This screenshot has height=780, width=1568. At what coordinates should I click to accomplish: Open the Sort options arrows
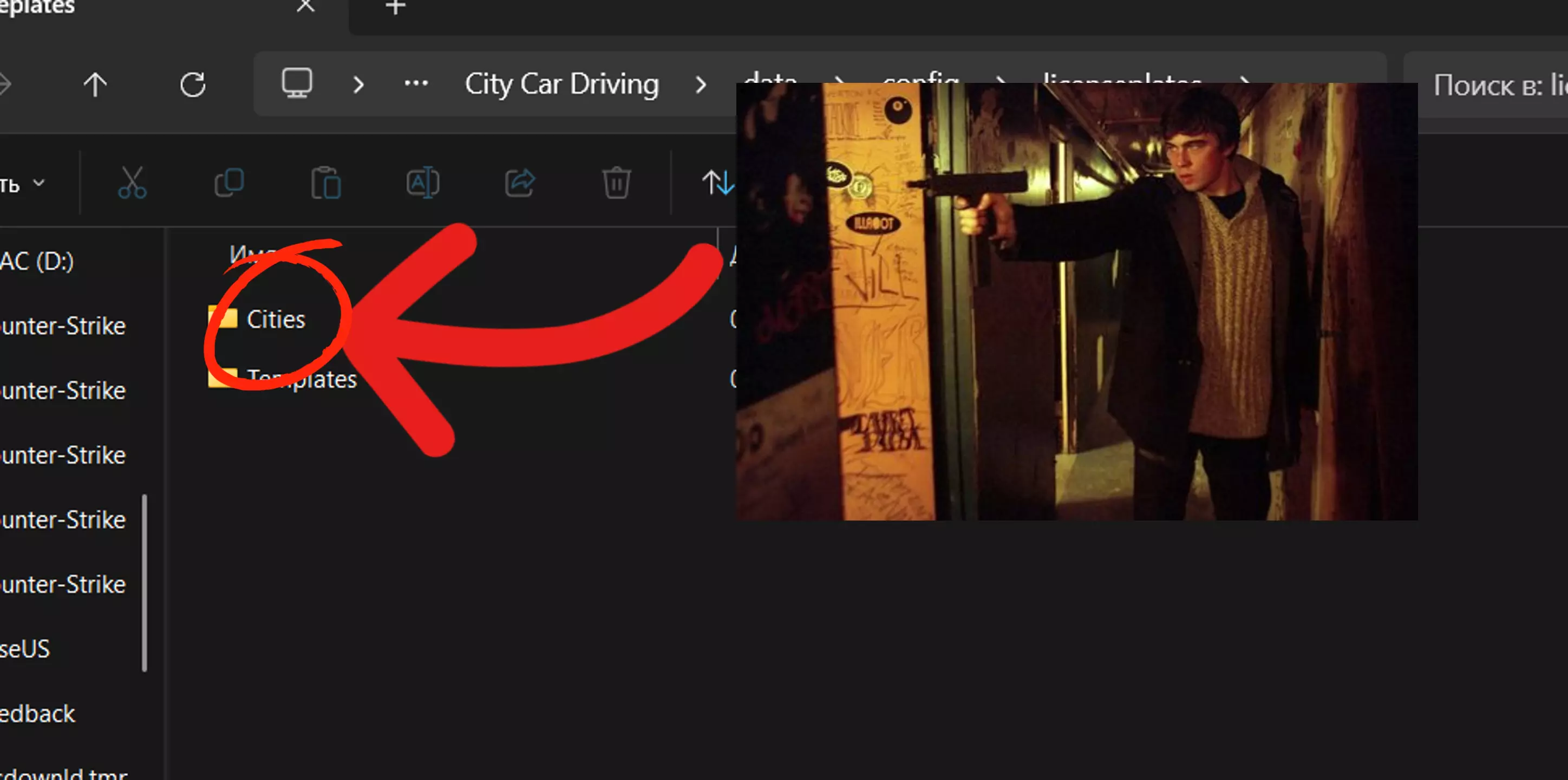pyautogui.click(x=717, y=183)
